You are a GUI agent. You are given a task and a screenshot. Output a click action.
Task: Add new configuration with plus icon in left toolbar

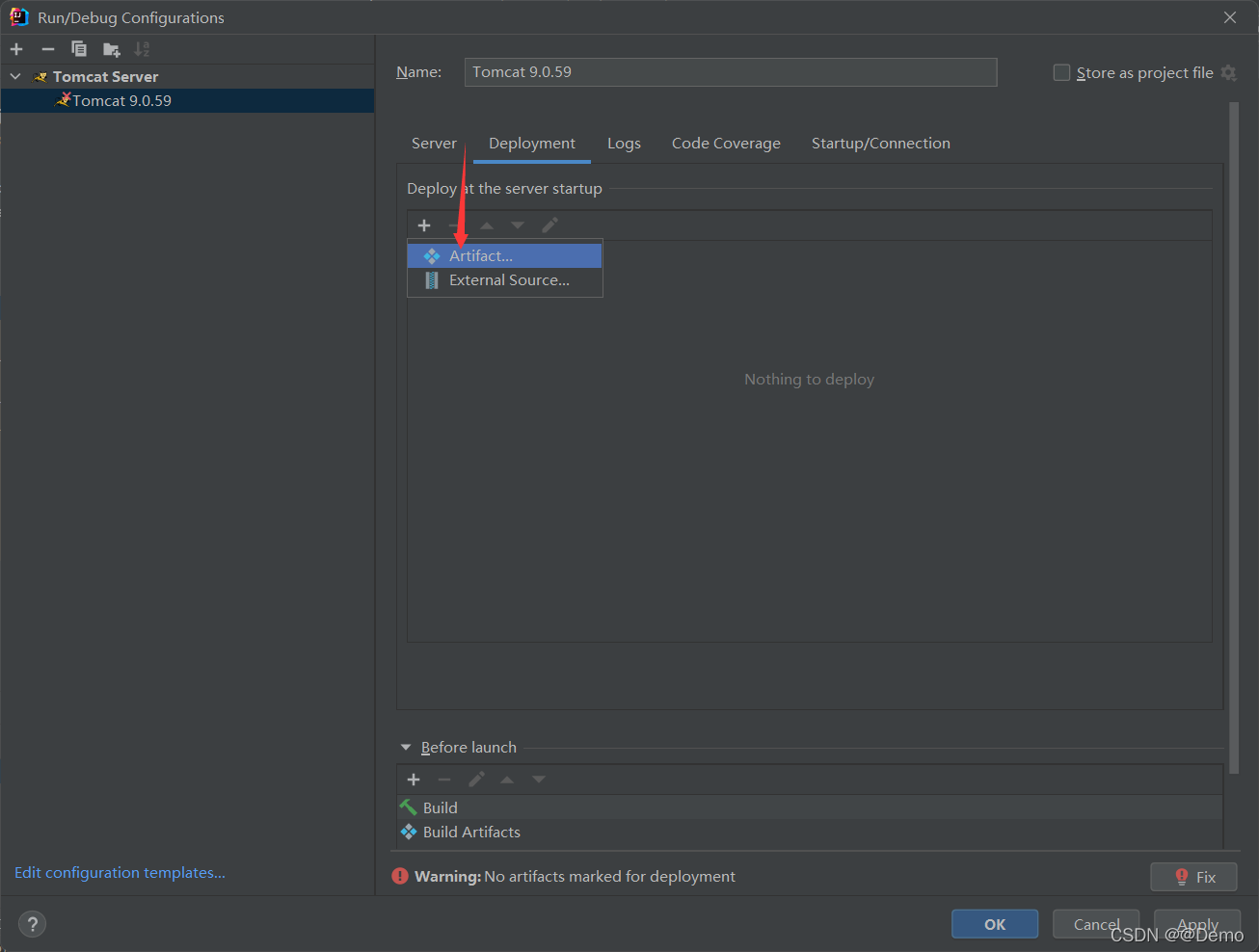click(16, 49)
